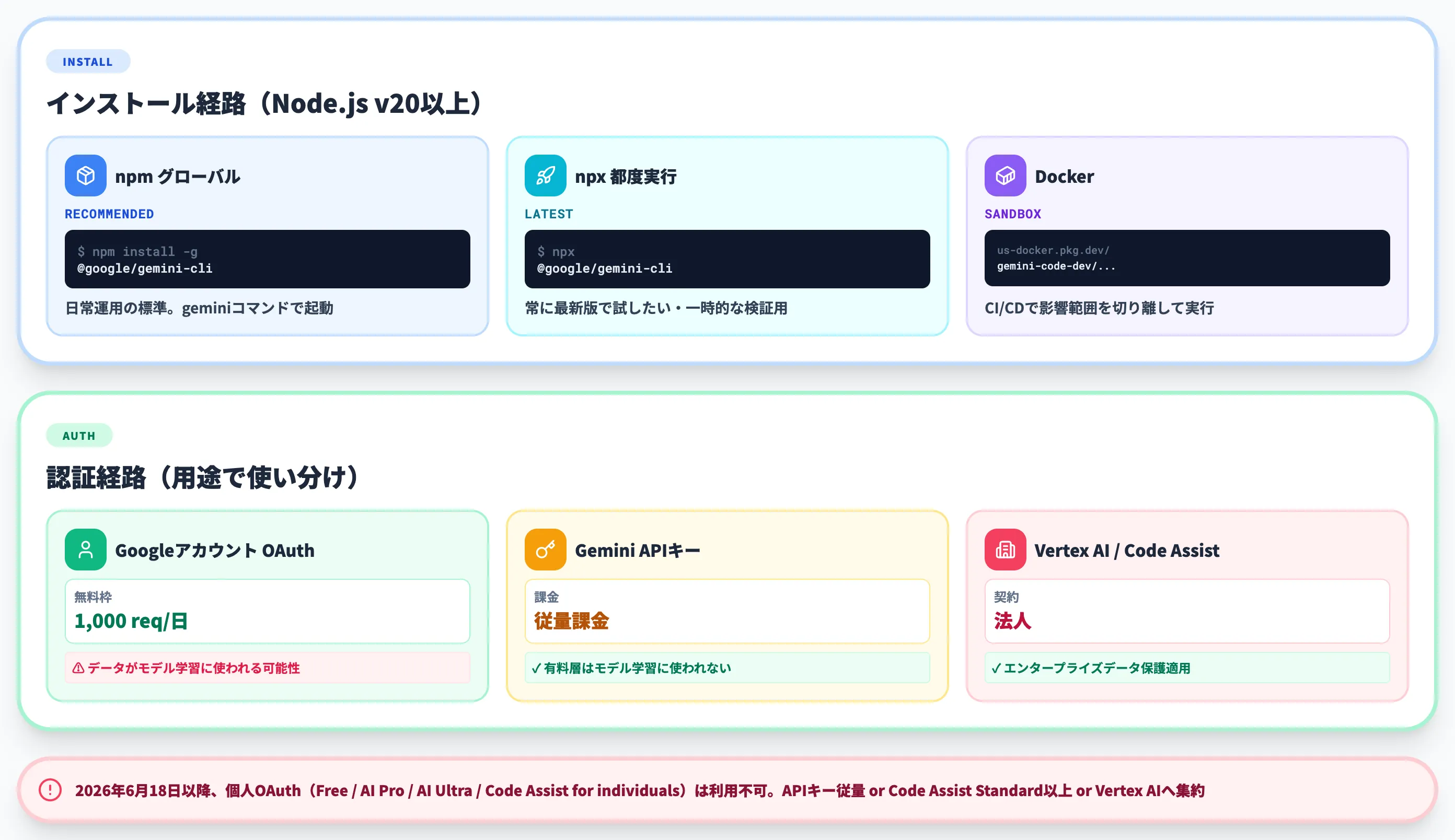Select the npm install -g code block
1455x840 pixels.
pos(267,259)
